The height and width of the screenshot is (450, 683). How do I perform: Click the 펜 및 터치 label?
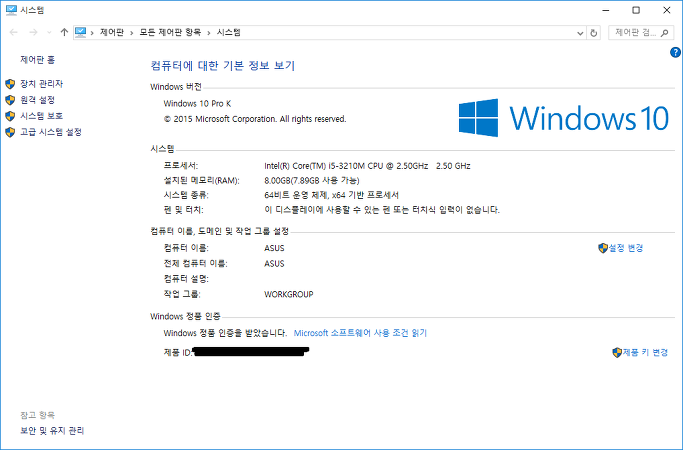[x=183, y=210]
